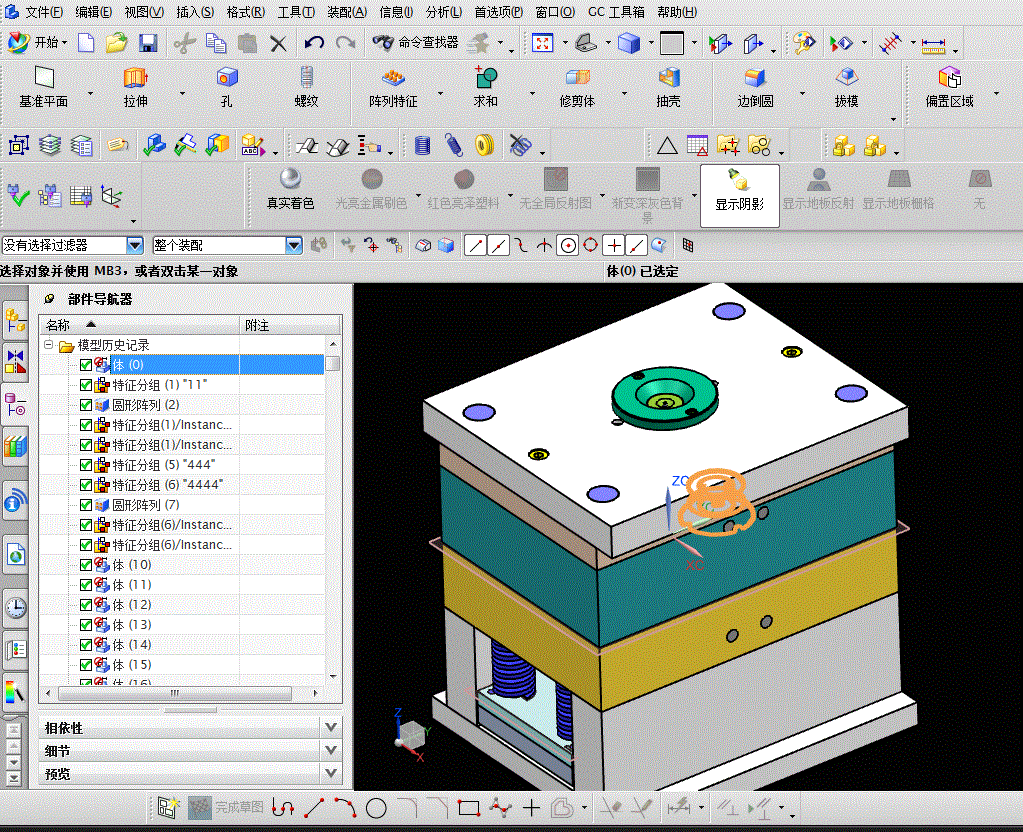Screen dimensions: 1023x832
Task: Click the navigator horizontal scrollbar
Action: pyautogui.click(x=175, y=693)
